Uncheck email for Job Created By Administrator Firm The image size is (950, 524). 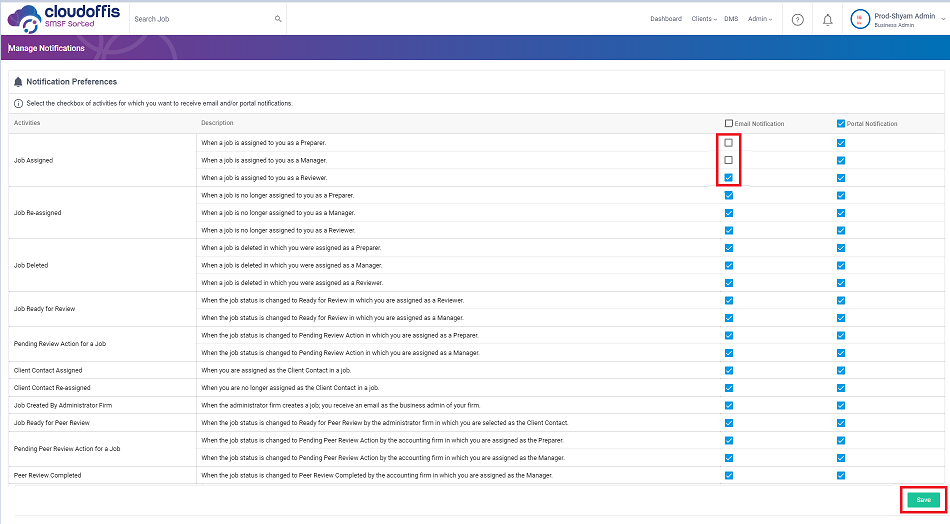tap(729, 406)
